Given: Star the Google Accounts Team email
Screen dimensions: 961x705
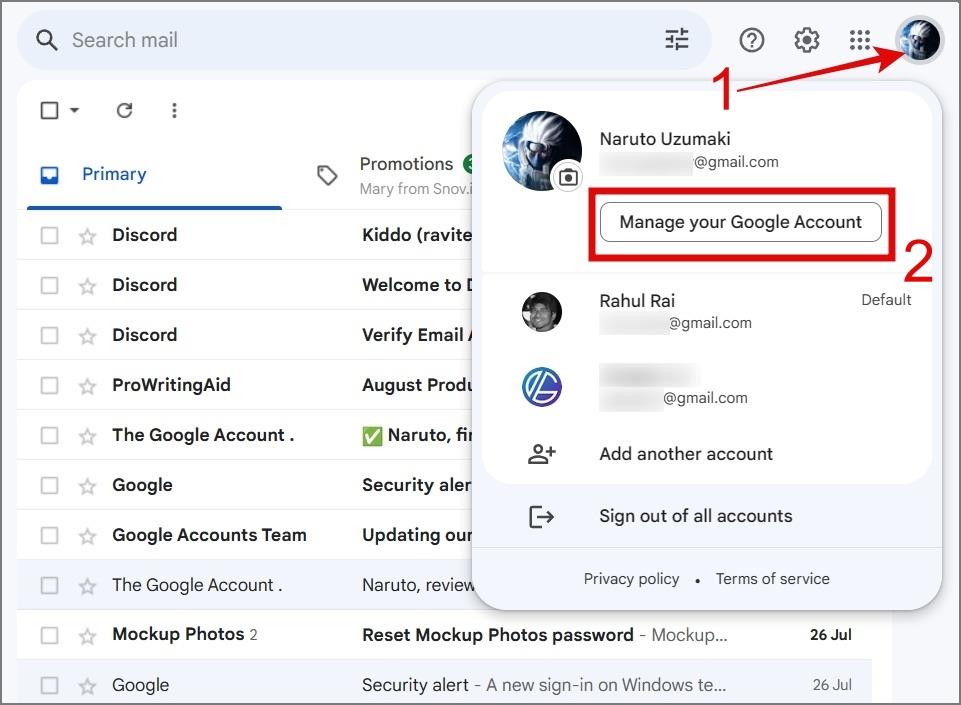Looking at the screenshot, I should [x=88, y=536].
